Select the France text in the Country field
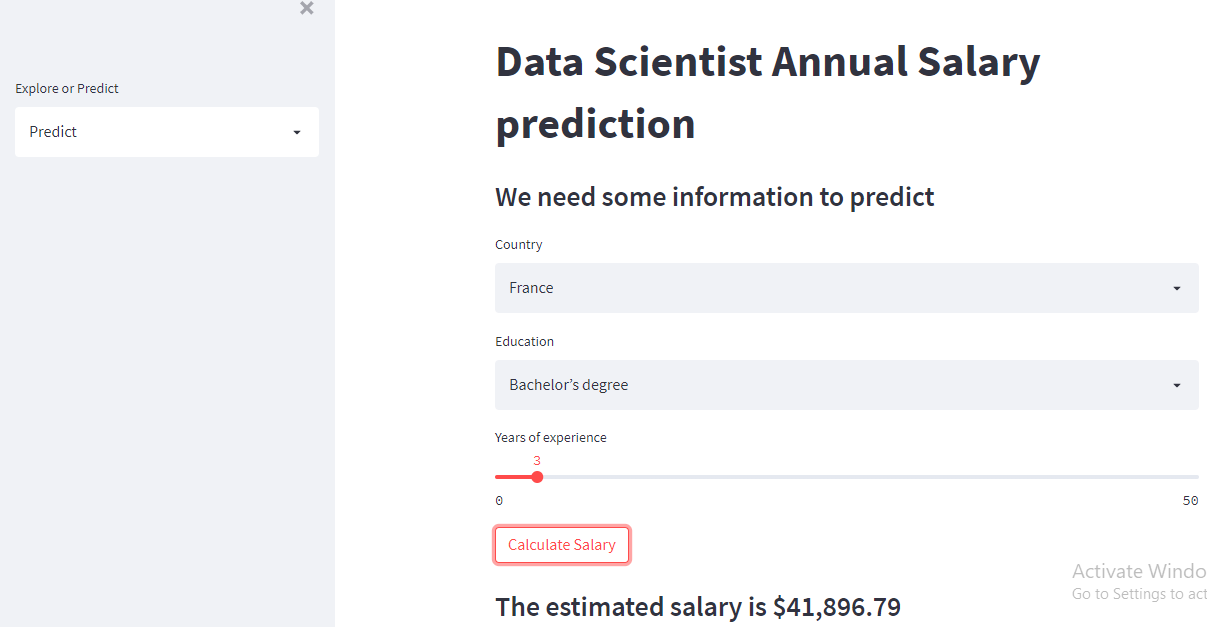Screen dimensions: 1207x627 [531, 287]
